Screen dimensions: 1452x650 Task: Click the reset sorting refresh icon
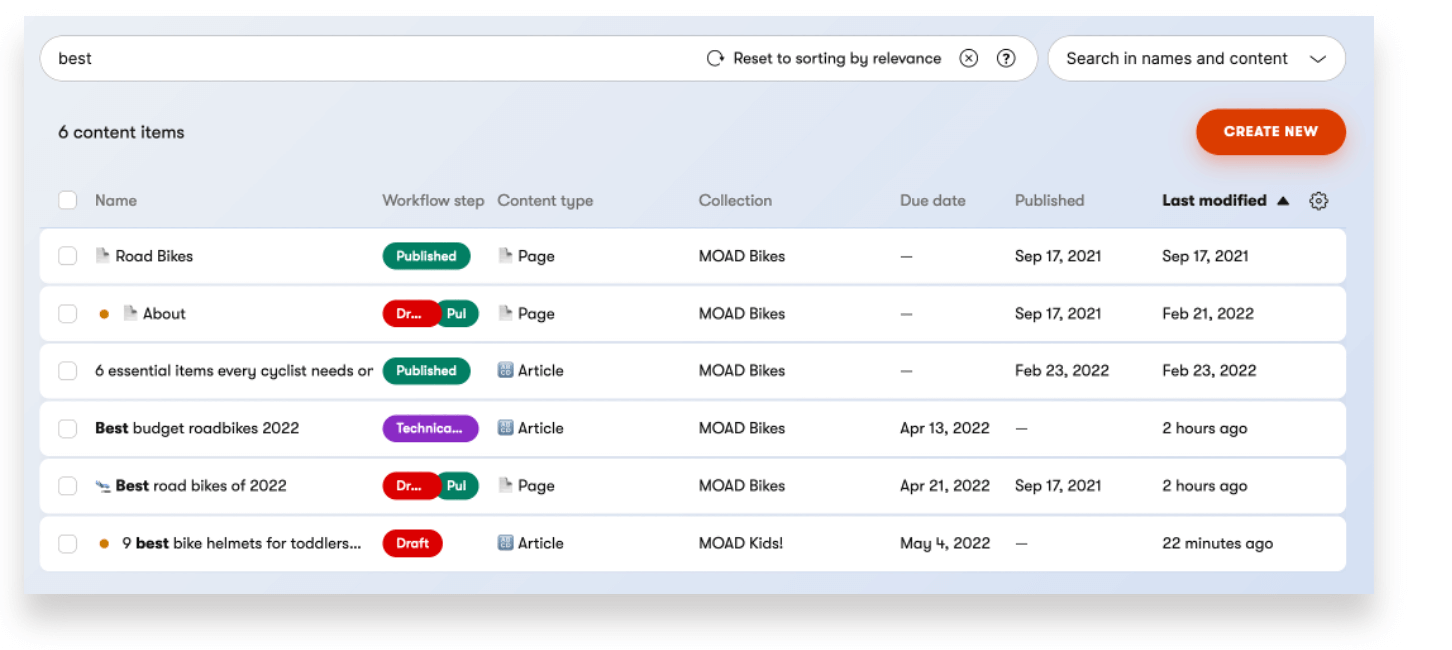(x=715, y=58)
